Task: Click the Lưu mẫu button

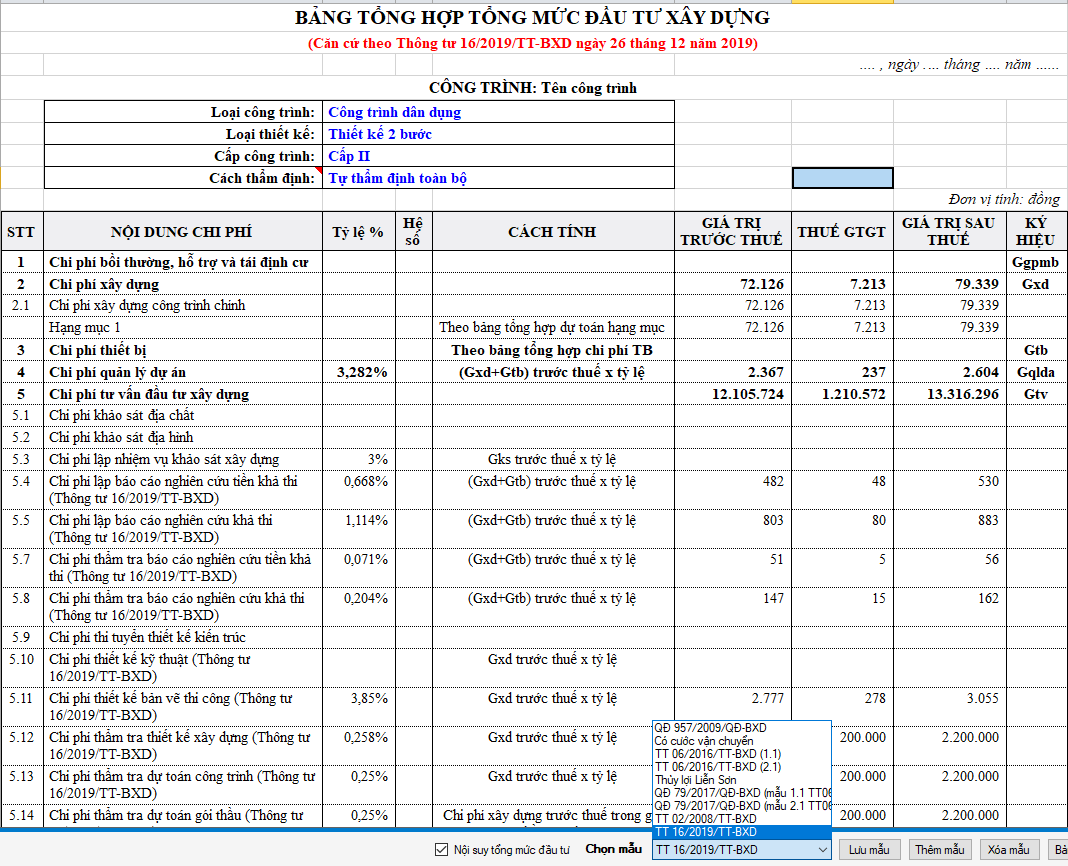Action: 868,850
